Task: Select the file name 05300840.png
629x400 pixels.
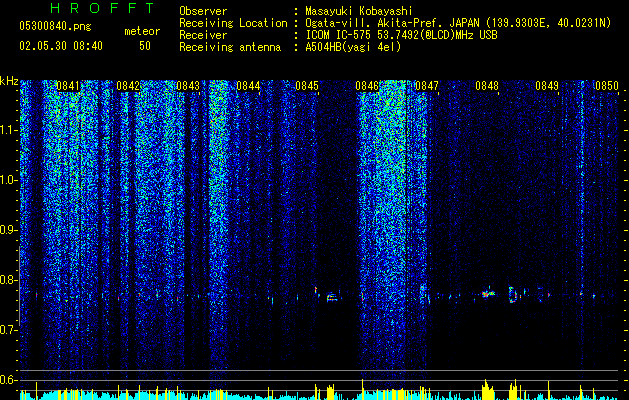Action: (x=55, y=26)
